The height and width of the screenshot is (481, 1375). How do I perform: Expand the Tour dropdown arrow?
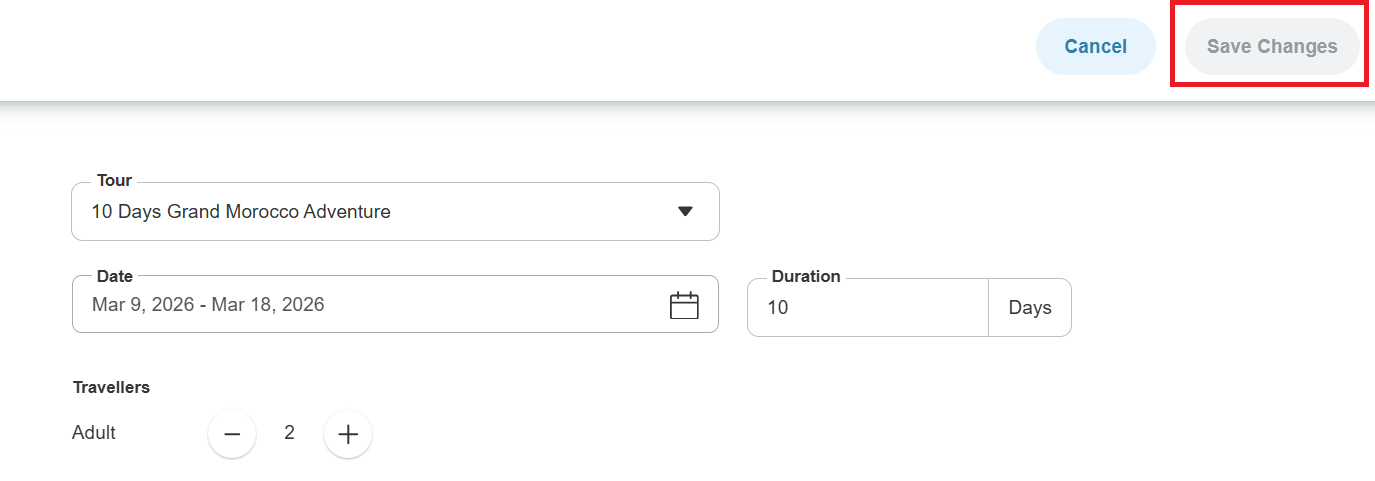point(685,211)
